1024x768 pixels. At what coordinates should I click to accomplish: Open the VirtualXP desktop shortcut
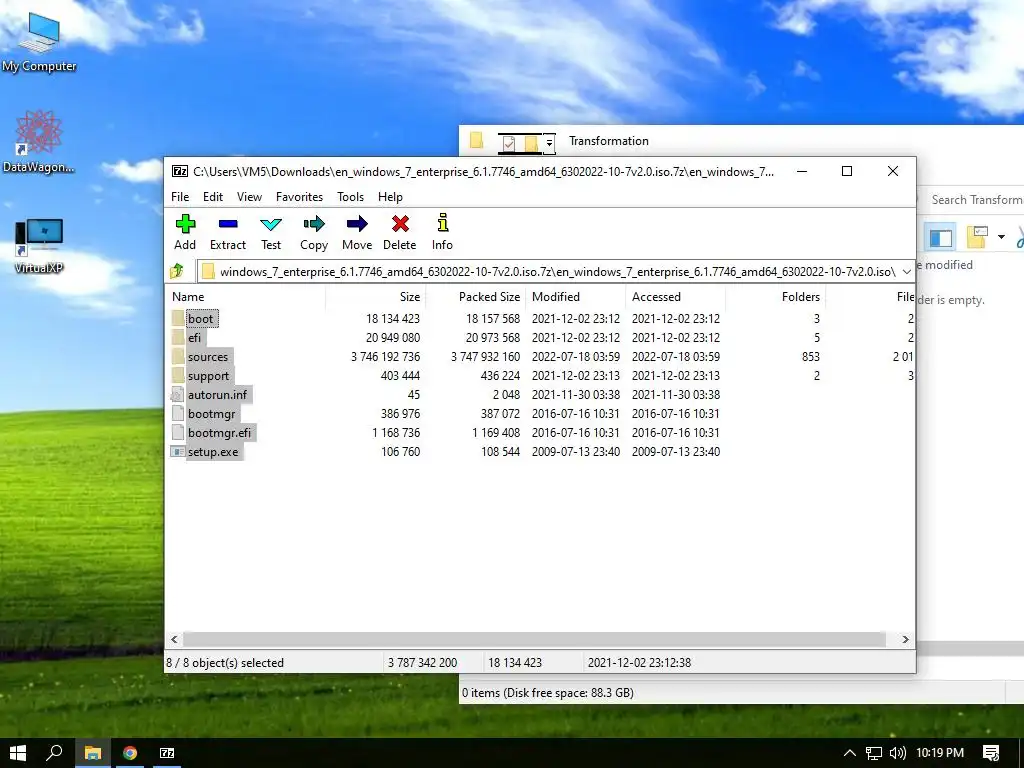pos(39,246)
